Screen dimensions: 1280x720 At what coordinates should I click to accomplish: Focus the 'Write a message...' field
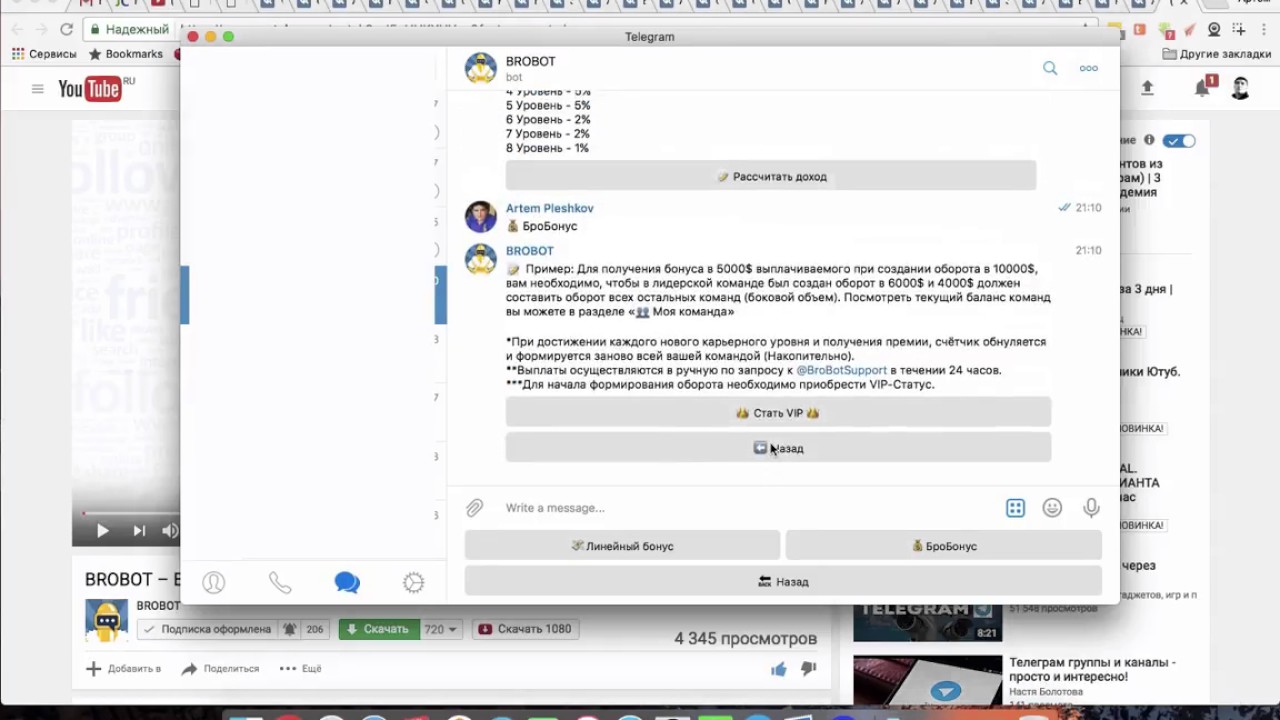(x=750, y=508)
